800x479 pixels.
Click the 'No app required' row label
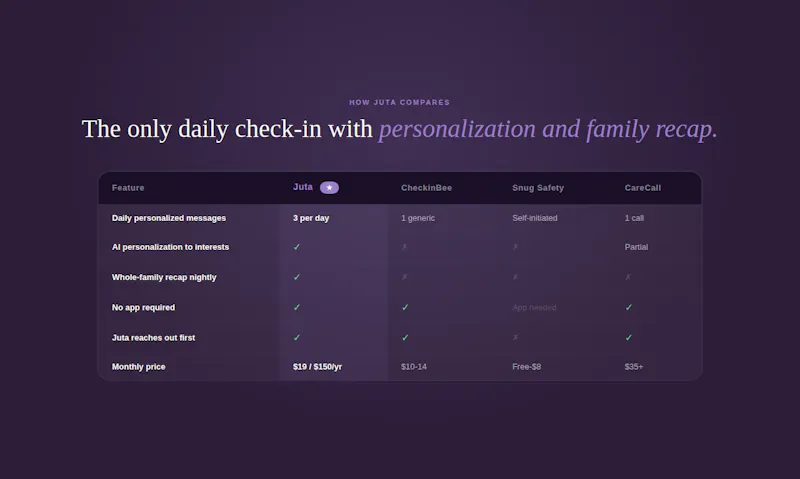point(143,307)
